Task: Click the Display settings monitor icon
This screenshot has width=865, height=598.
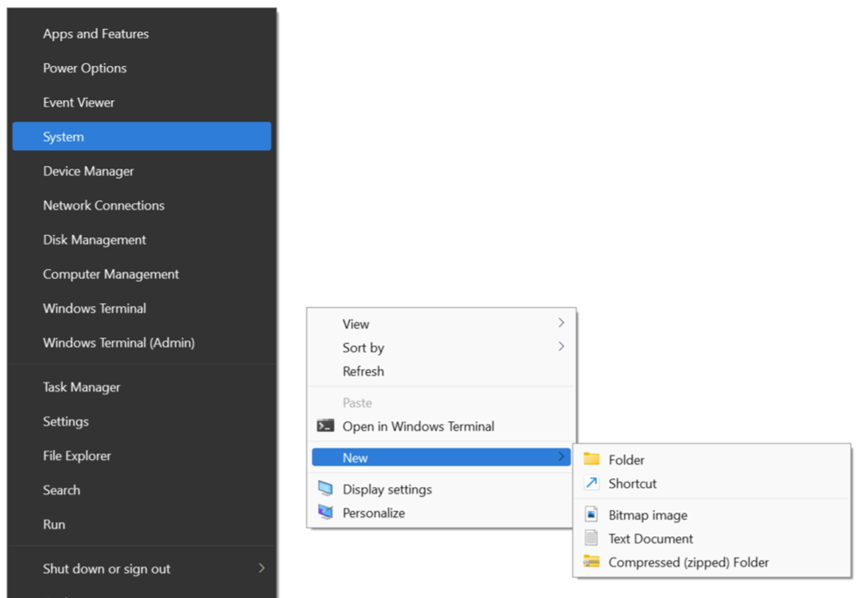Action: [x=325, y=488]
